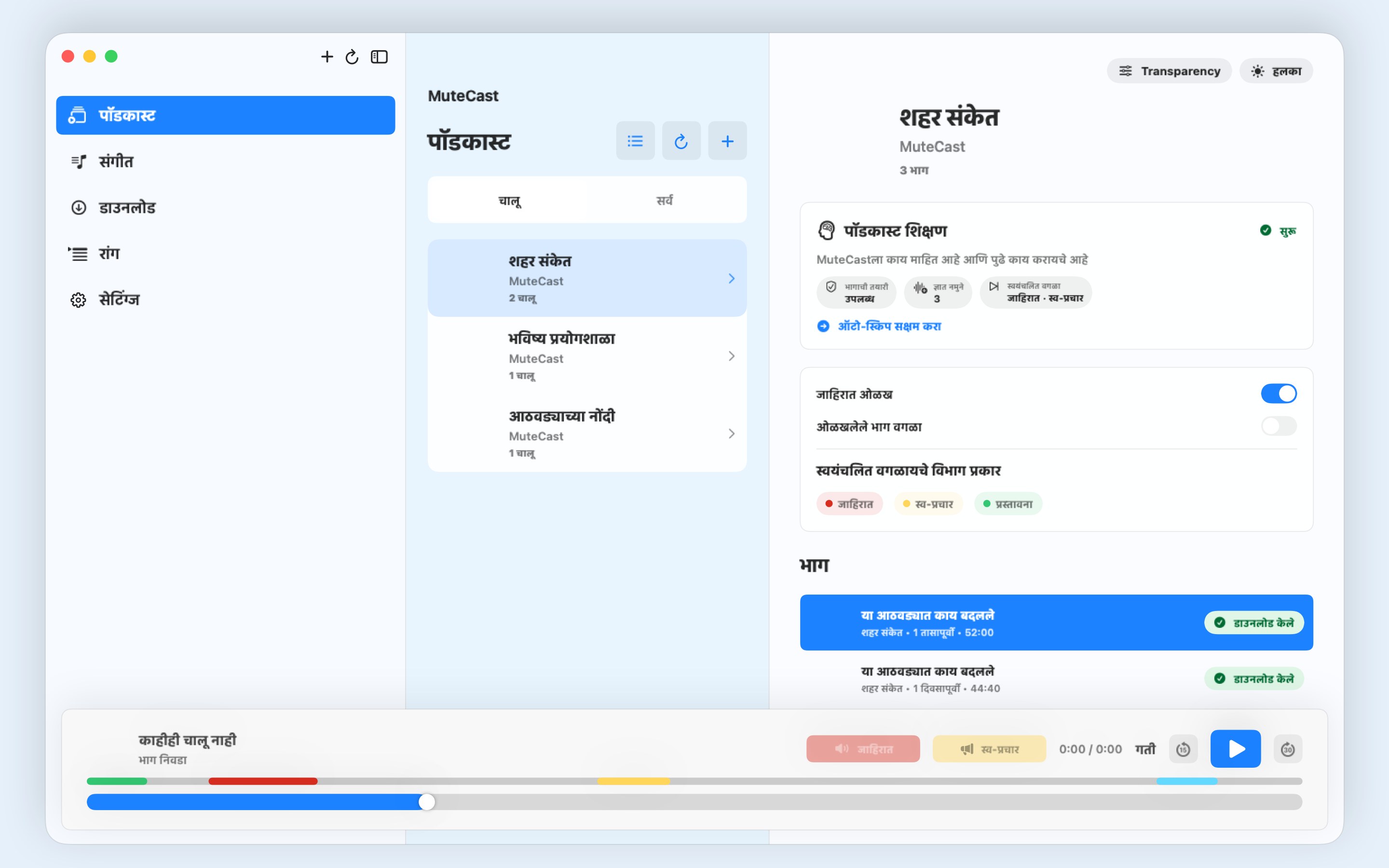Open the पॉडकास्ट sidebar section
The width and height of the screenshot is (1389, 868).
click(226, 115)
